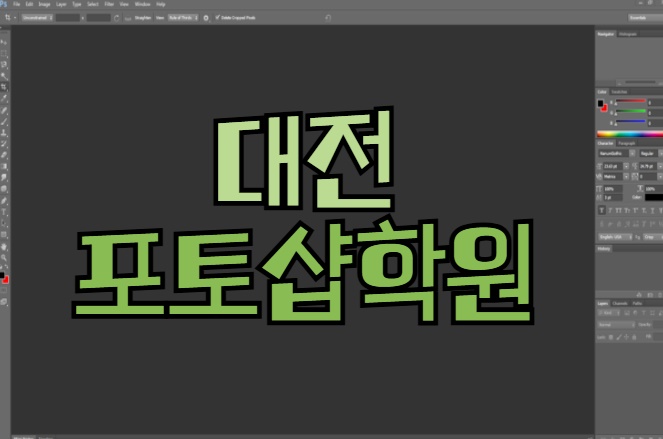Select the Hand tool
This screenshot has width=663, height=439.
(4, 247)
